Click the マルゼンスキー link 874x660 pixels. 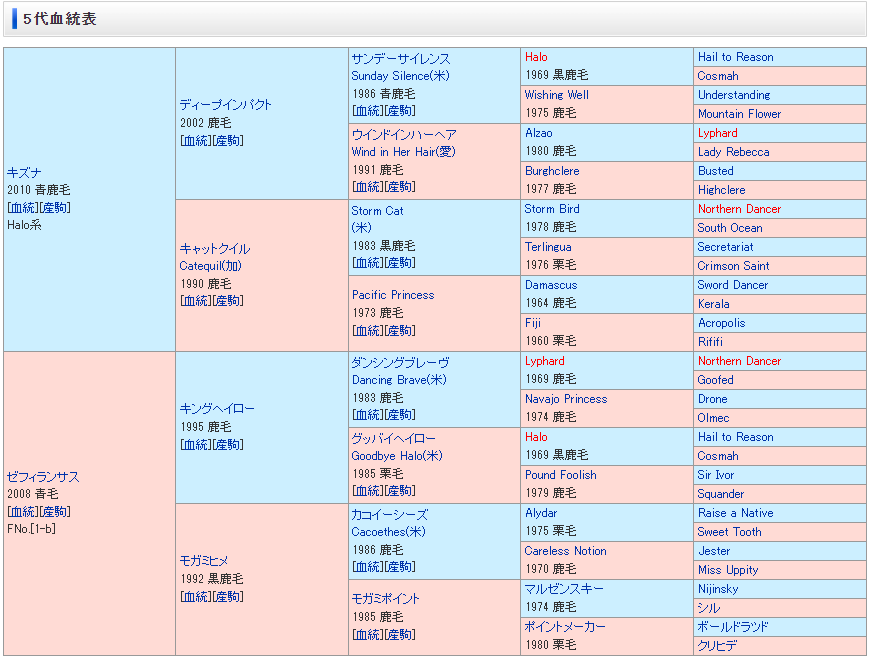pos(564,589)
